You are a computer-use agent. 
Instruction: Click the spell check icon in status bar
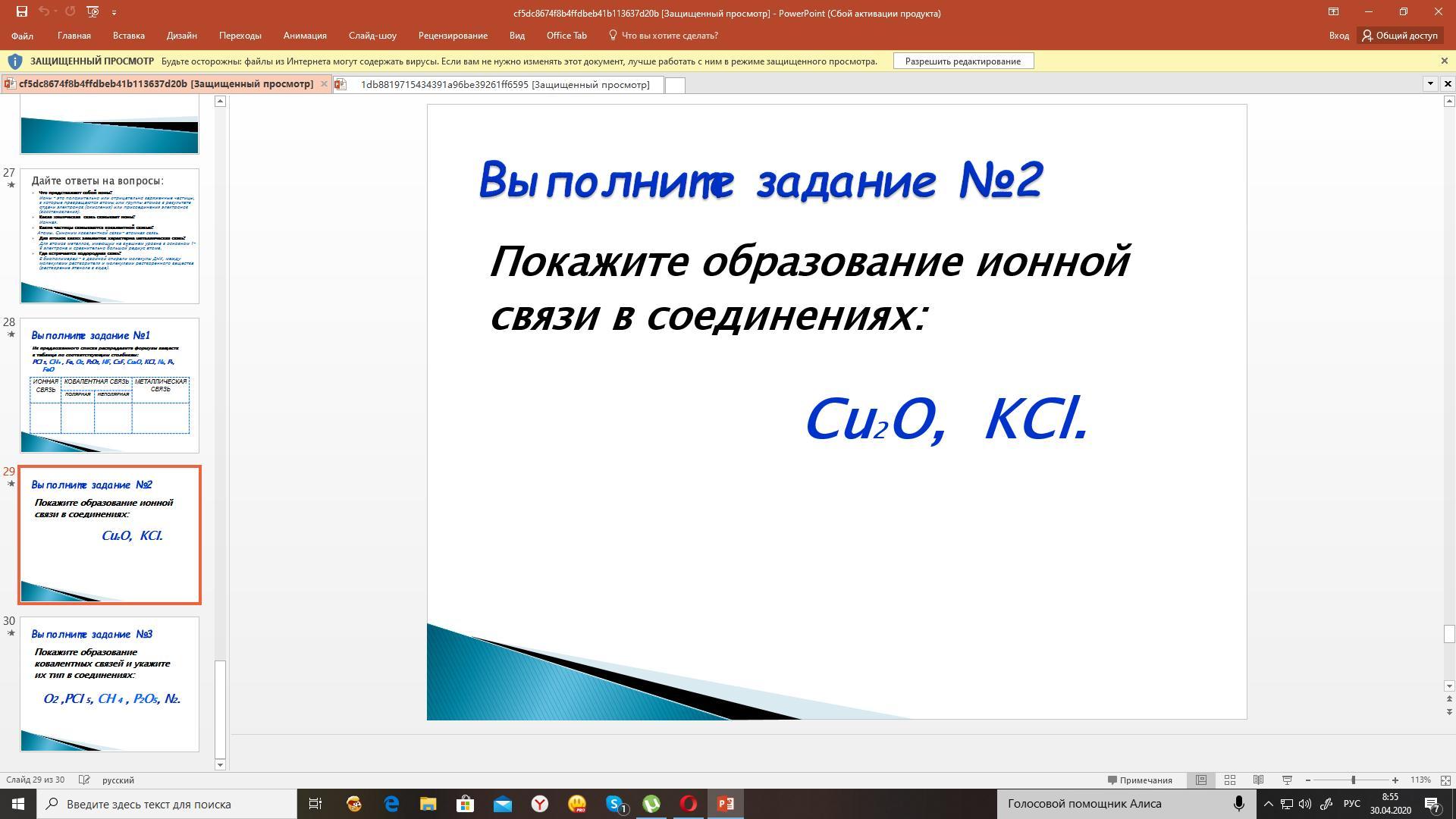85,780
